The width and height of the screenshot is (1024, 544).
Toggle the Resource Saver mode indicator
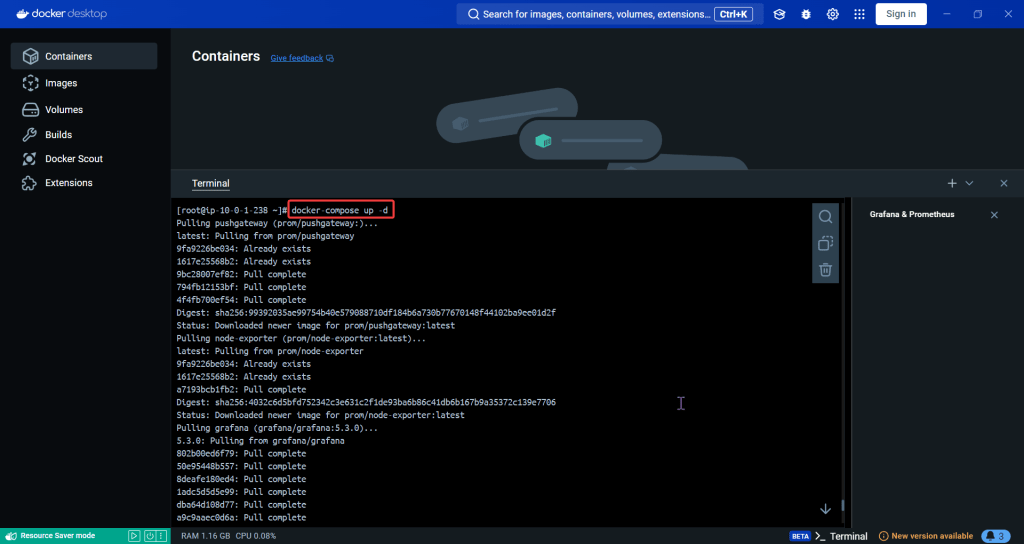point(57,536)
